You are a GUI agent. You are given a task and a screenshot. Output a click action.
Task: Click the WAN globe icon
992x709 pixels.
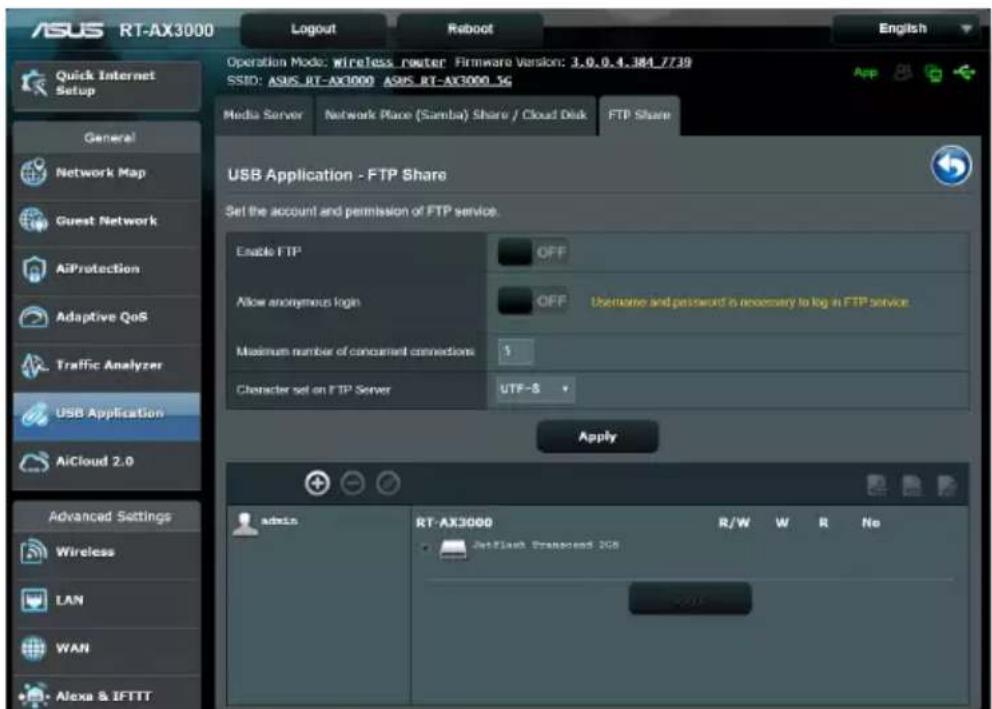click(x=34, y=648)
